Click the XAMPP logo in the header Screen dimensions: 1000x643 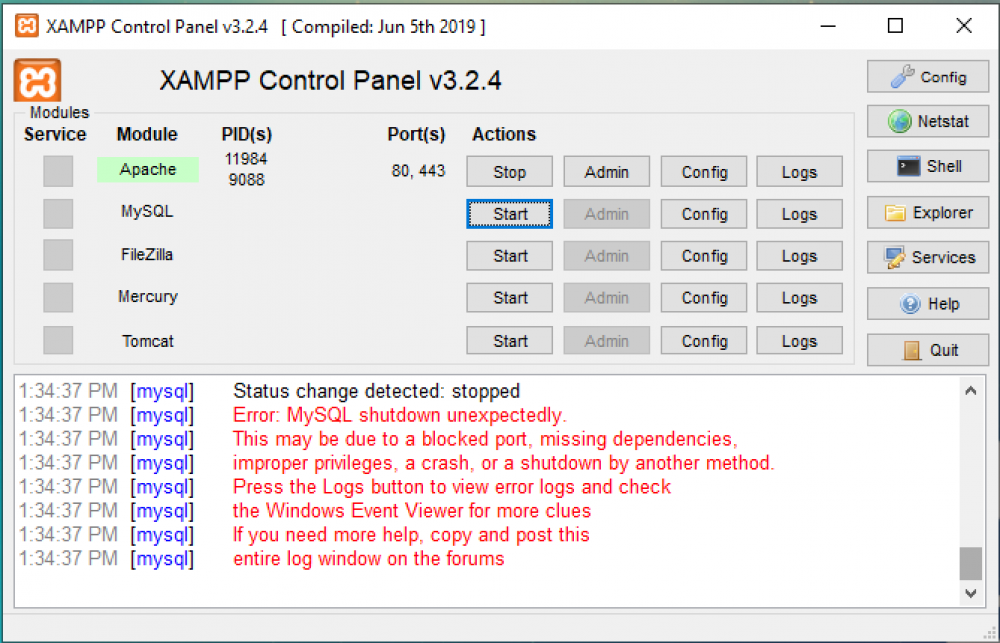[x=37, y=80]
